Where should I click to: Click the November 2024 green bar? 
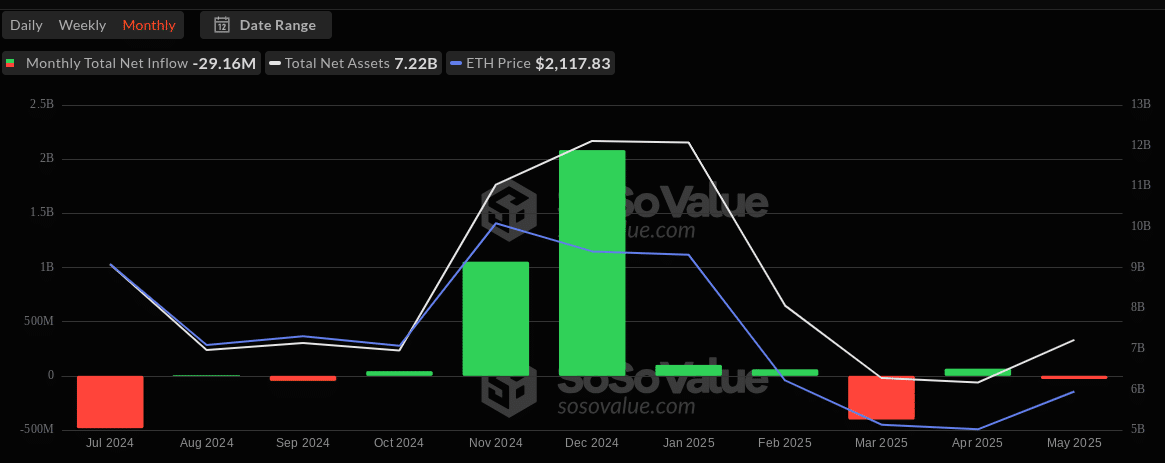(x=495, y=318)
